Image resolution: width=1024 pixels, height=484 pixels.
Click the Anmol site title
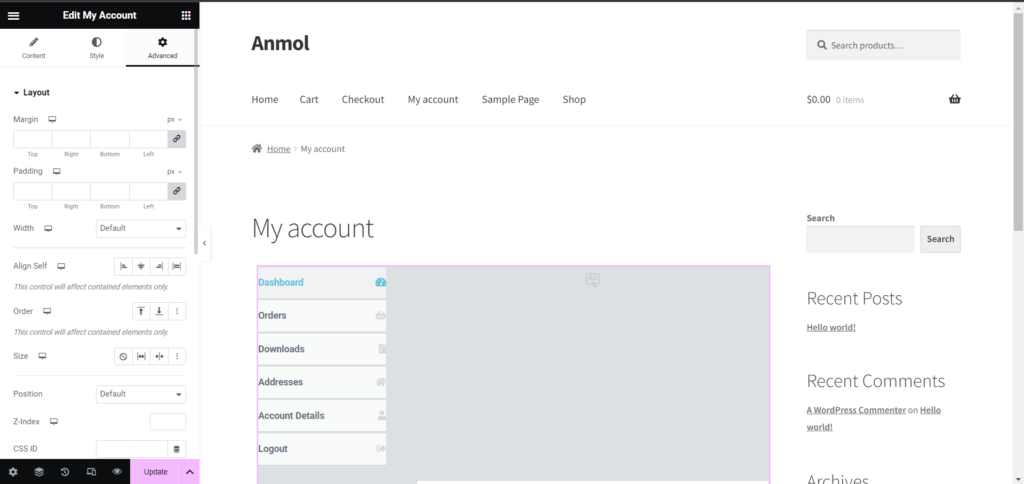coord(280,43)
